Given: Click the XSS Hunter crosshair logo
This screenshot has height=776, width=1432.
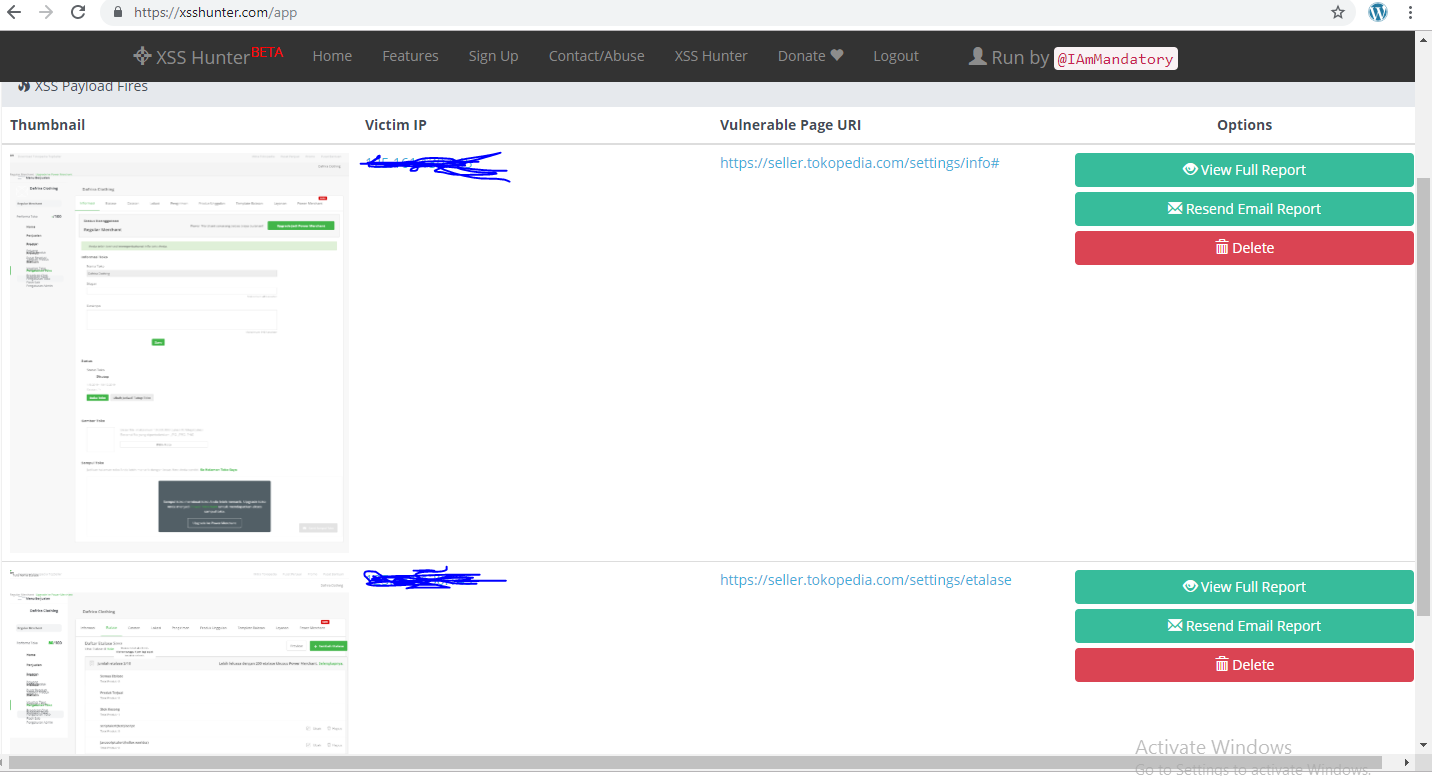Looking at the screenshot, I should tap(142, 56).
